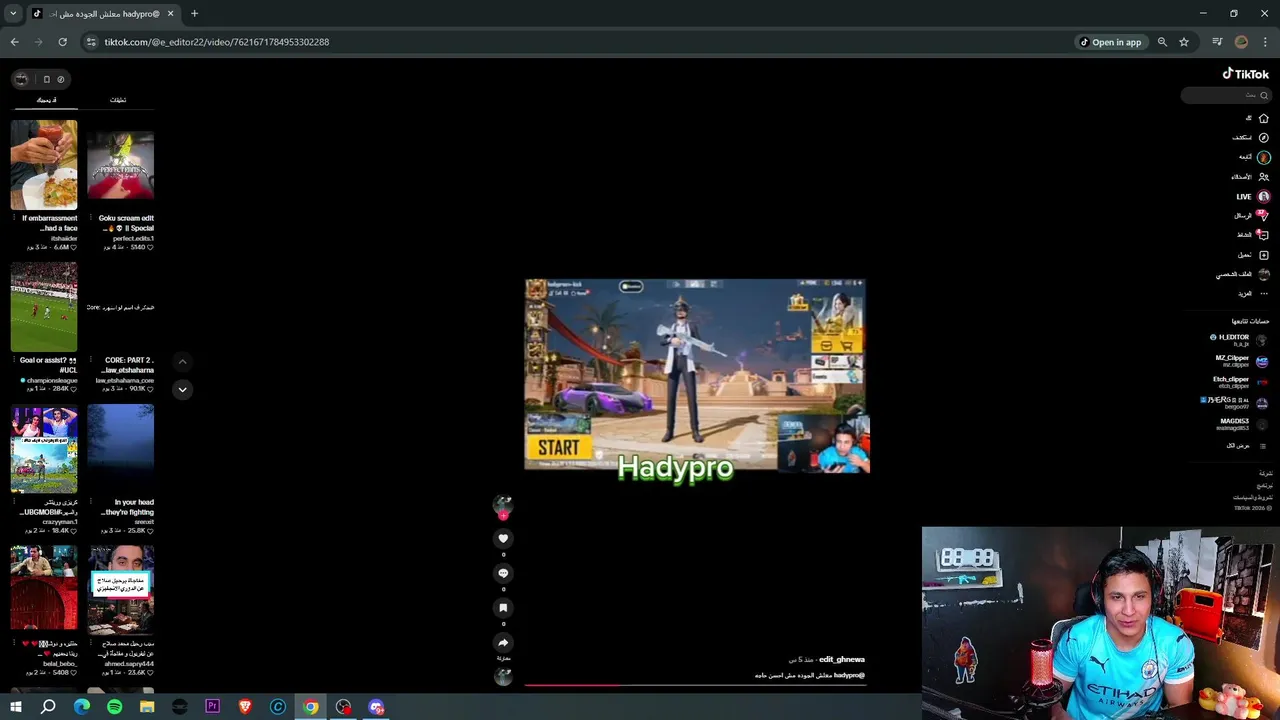This screenshot has height=720, width=1280.
Task: Open Etch_clipper followed account
Action: coord(1240,382)
